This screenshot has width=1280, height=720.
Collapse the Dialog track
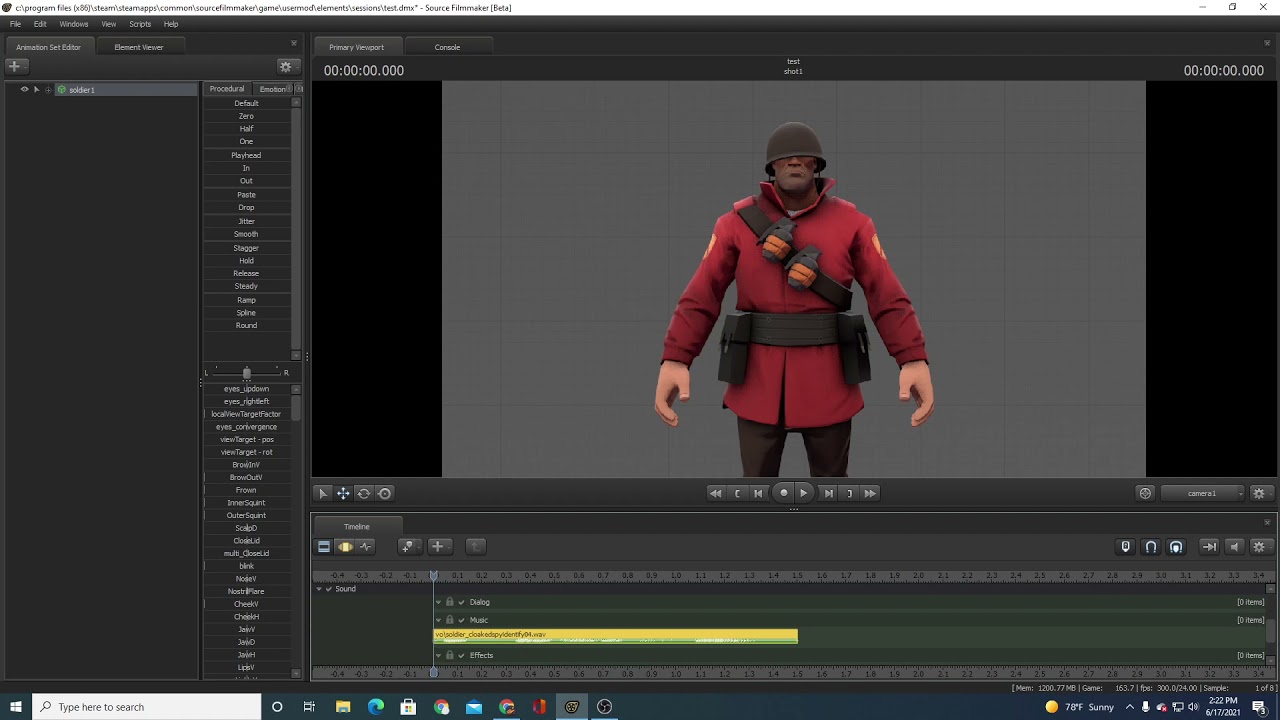(438, 602)
